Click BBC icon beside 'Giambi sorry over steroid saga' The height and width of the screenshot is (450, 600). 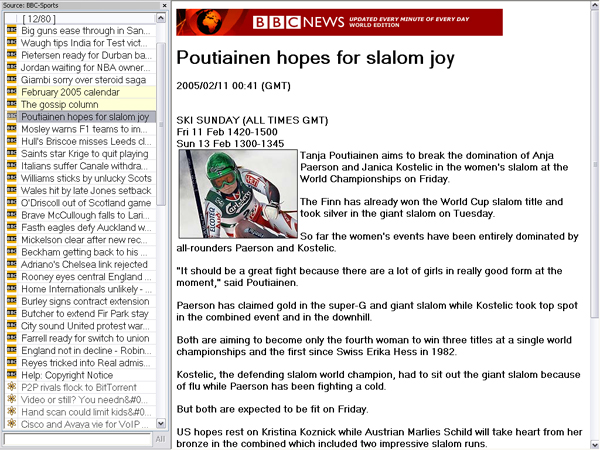pyautogui.click(x=11, y=79)
